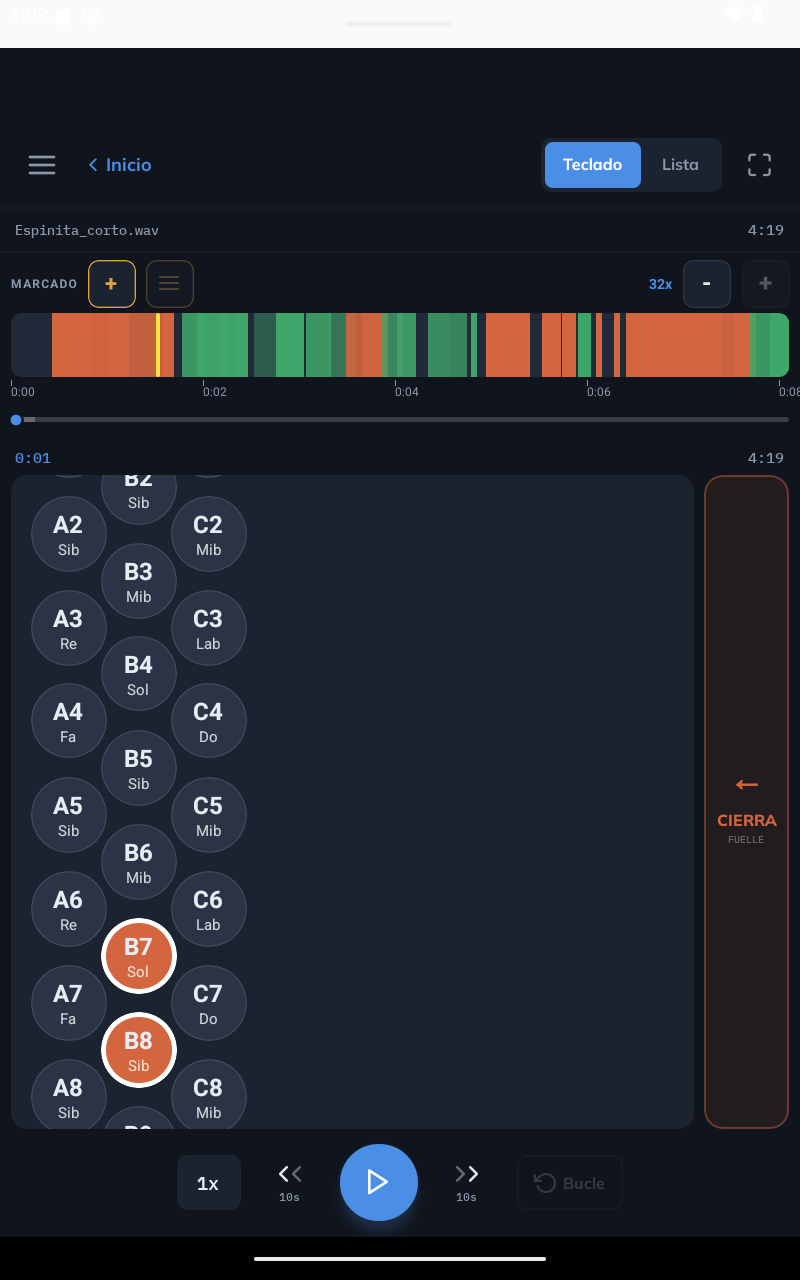Tap the C4 Do key
Screen dimensions: 800x1280
(209, 721)
